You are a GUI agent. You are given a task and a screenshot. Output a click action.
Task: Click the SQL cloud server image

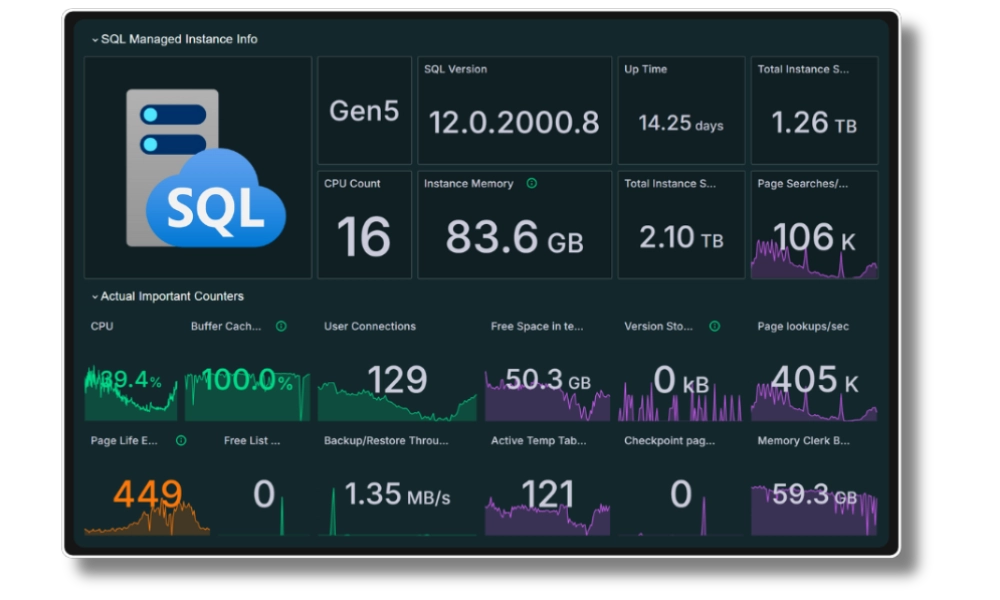coord(198,168)
